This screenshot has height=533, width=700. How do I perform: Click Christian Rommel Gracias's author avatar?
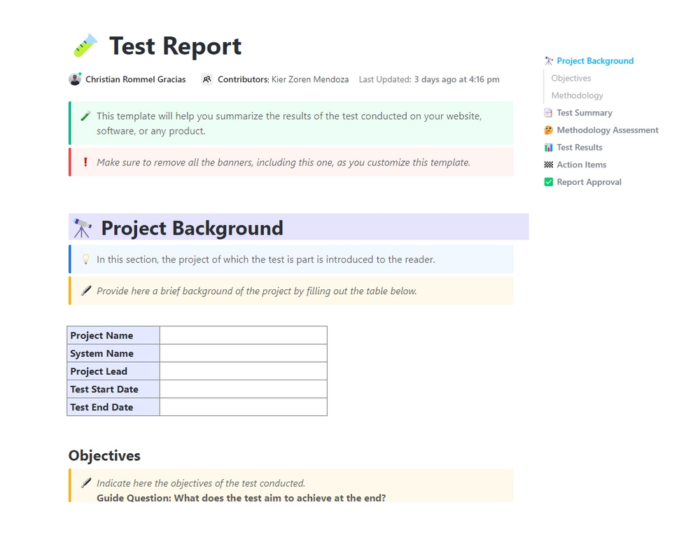point(75,79)
